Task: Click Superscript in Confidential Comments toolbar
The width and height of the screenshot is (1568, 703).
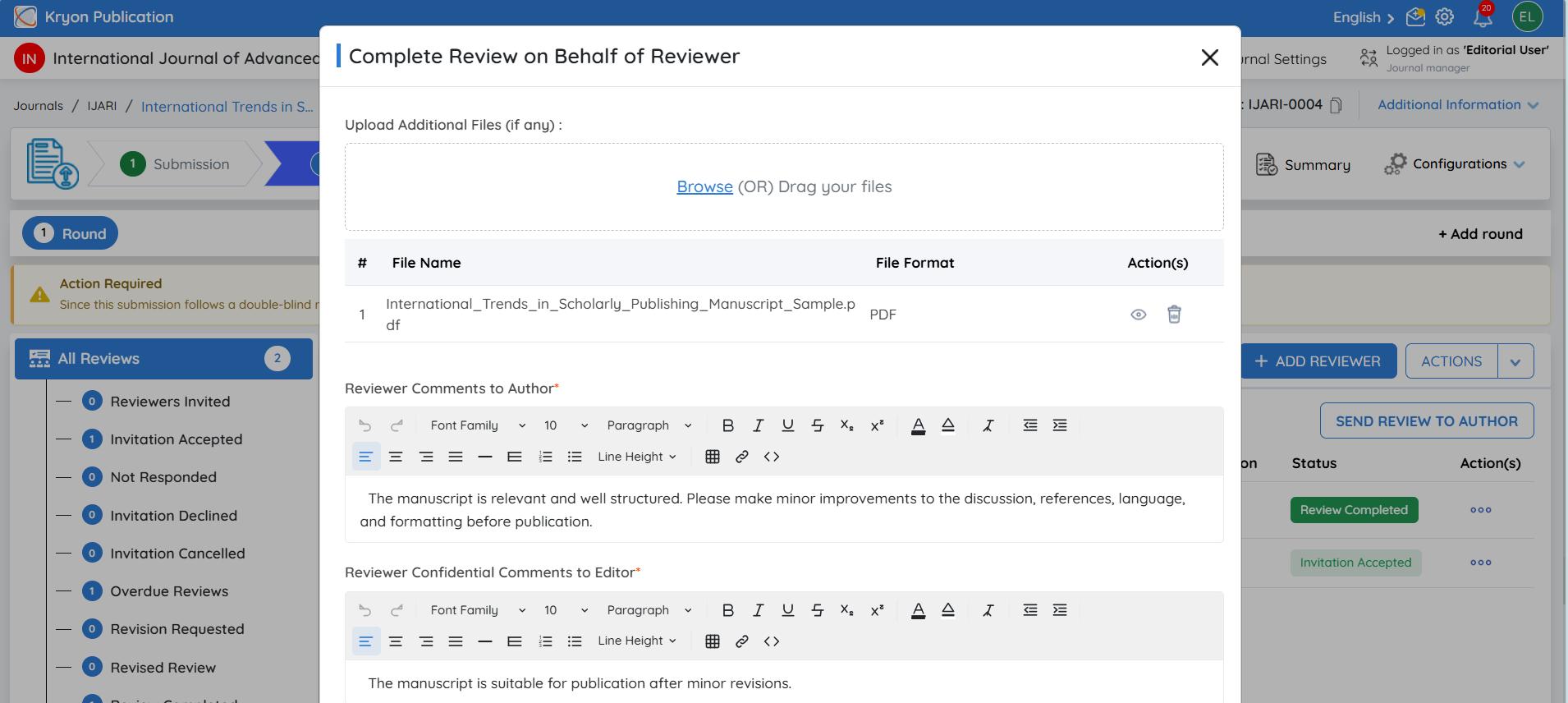Action: (x=877, y=610)
